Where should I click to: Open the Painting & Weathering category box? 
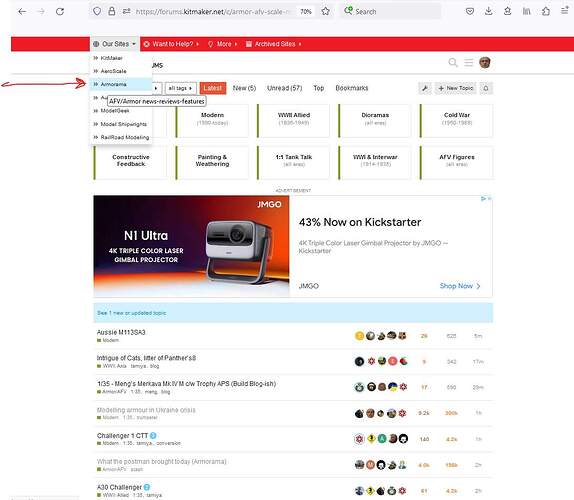click(212, 163)
